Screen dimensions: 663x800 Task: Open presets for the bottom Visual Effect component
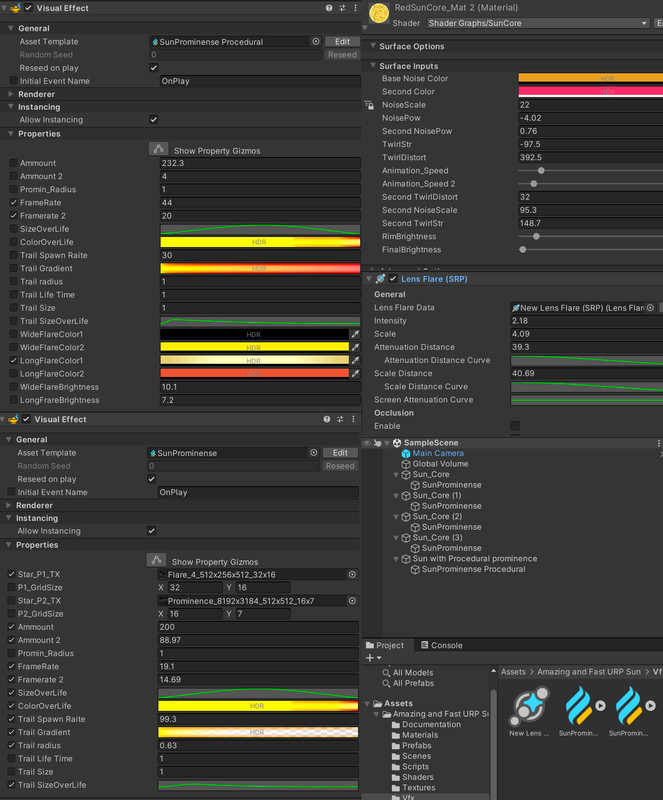pos(340,419)
